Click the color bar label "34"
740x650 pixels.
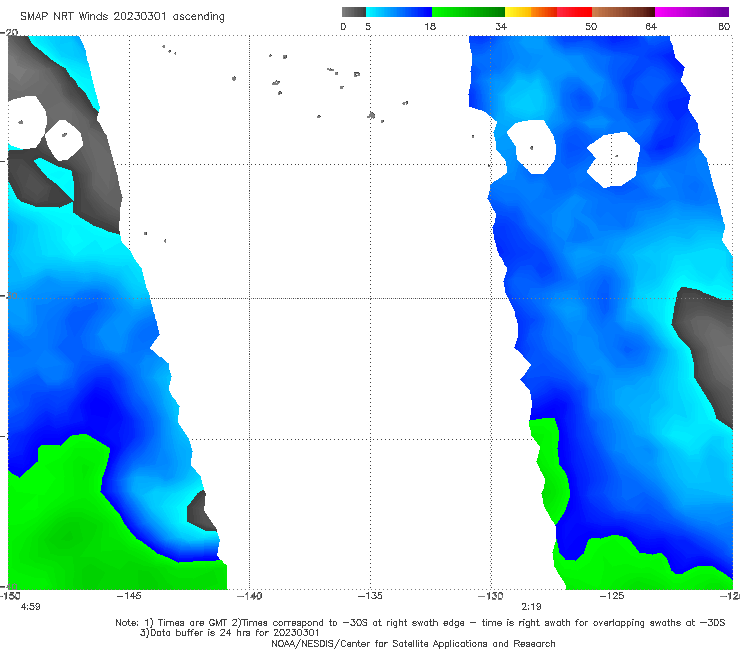click(501, 26)
